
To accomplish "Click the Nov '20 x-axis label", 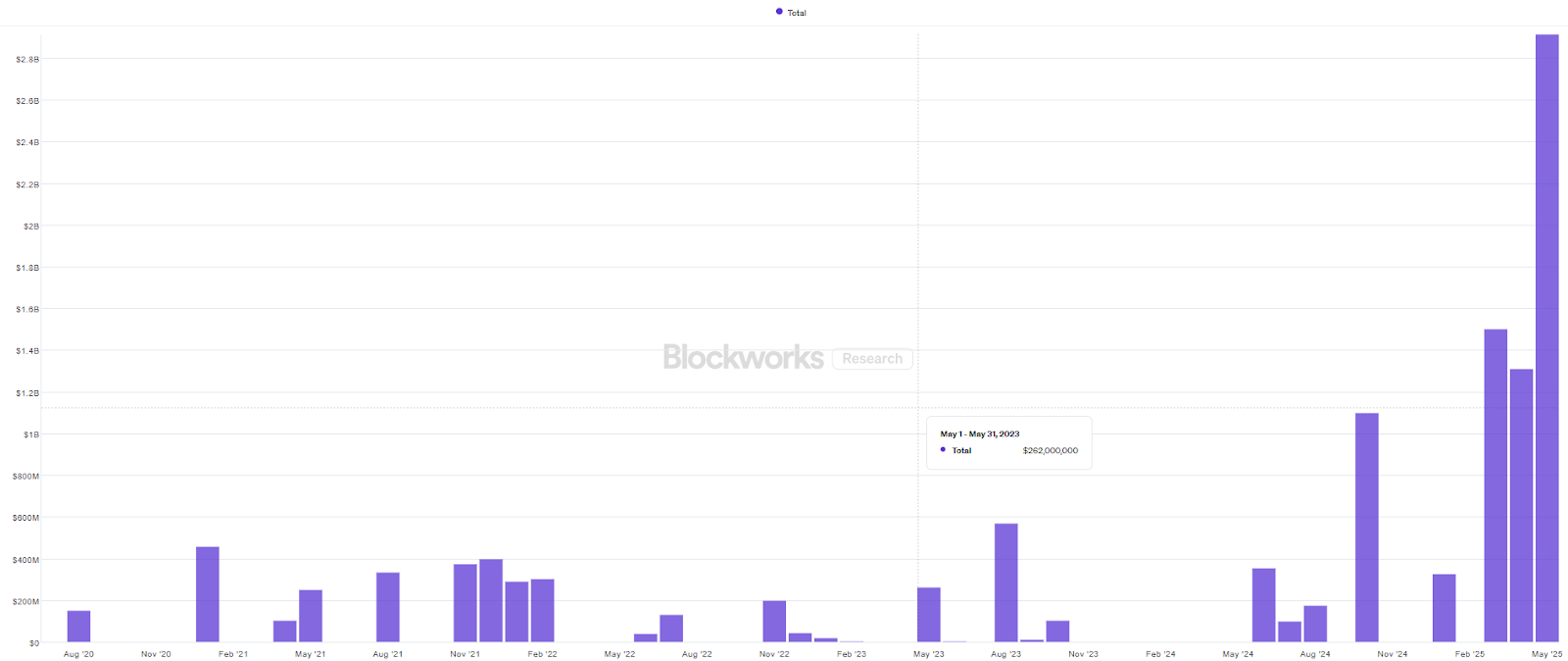I will tap(156, 654).
